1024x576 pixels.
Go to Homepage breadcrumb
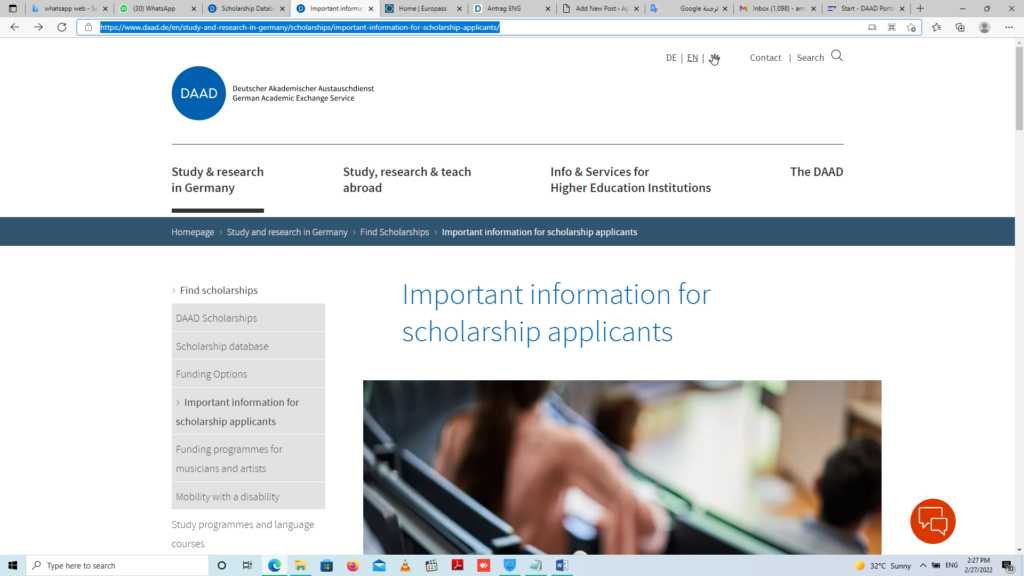coord(193,232)
